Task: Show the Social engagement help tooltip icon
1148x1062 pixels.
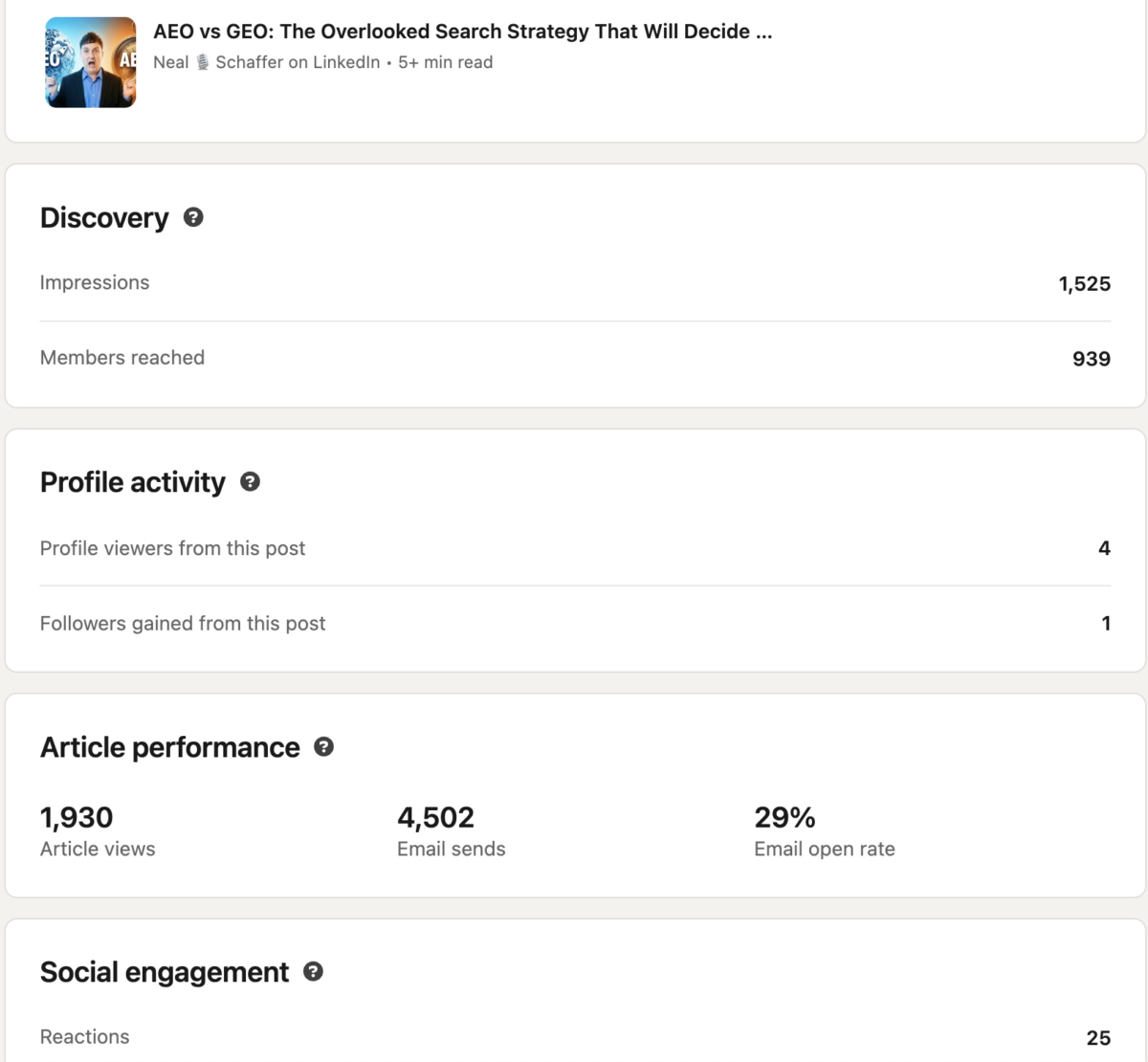Action: coord(313,972)
